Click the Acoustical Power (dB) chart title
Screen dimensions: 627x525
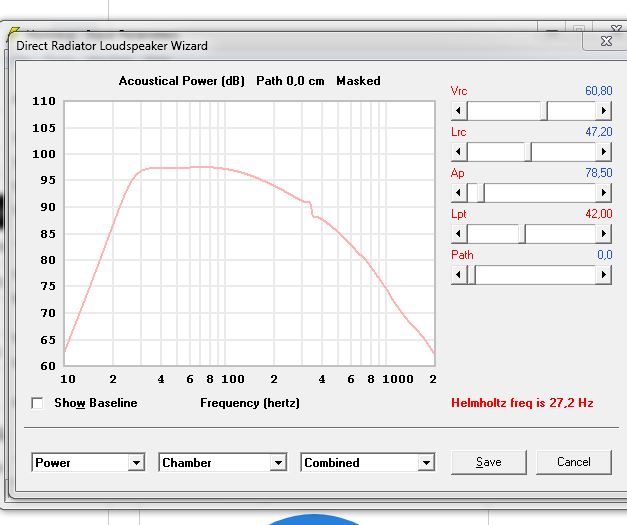click(x=182, y=81)
